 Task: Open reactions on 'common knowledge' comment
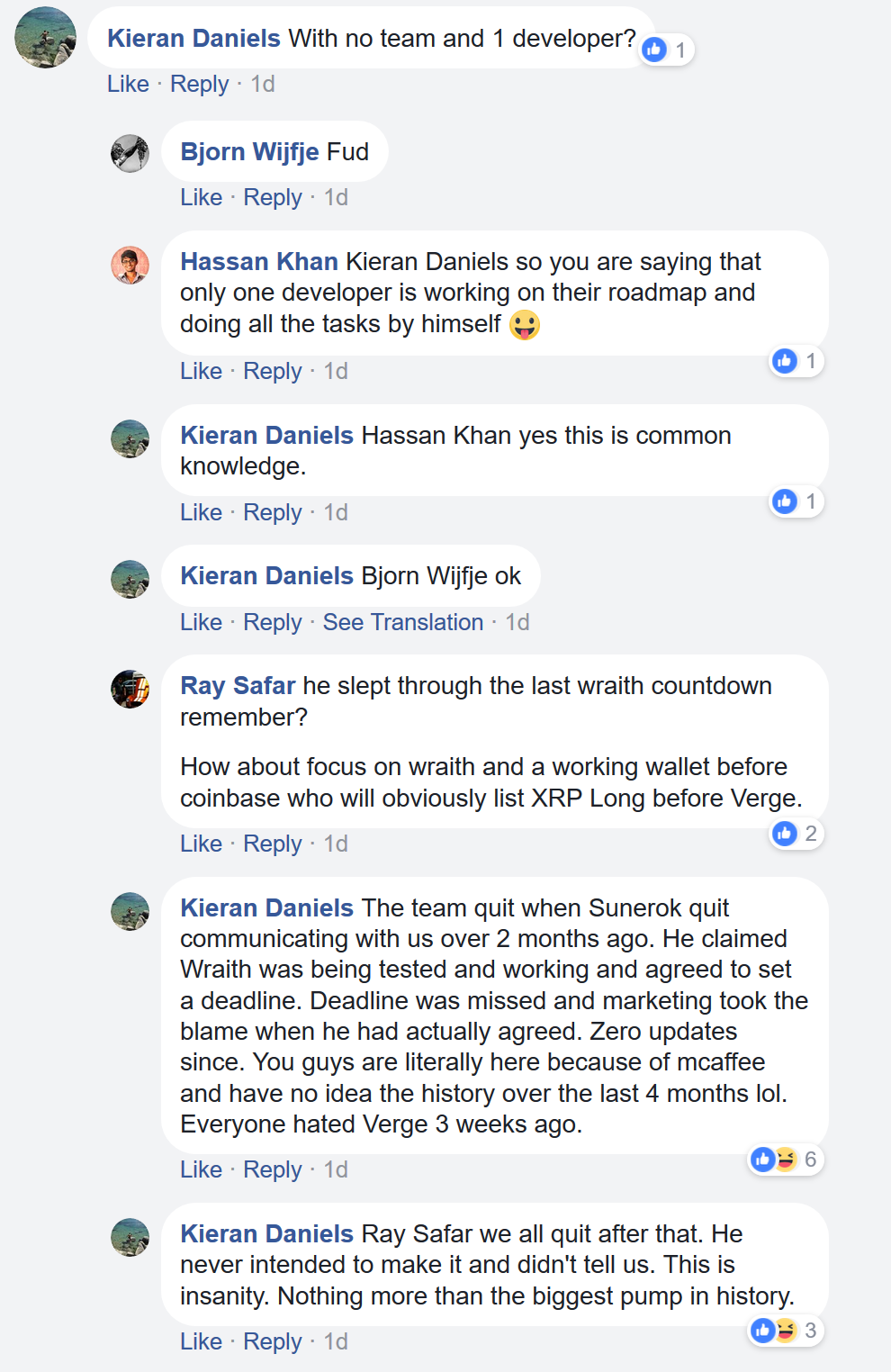click(x=796, y=501)
